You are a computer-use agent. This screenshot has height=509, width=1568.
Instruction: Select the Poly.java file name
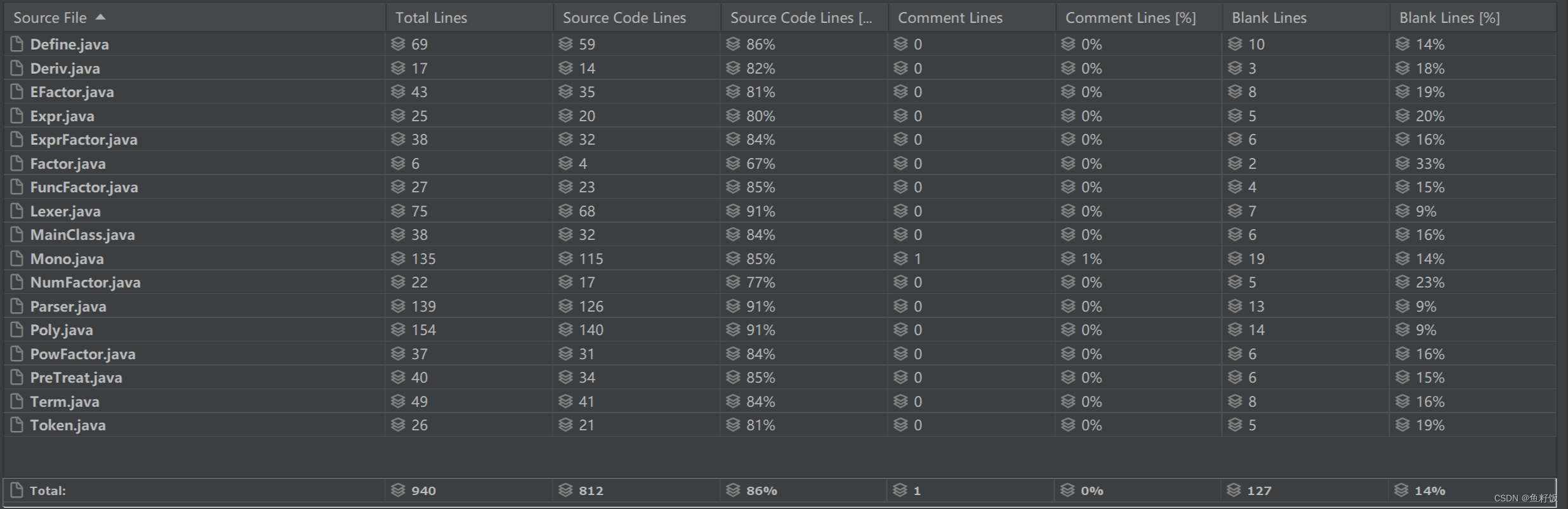tap(62, 330)
